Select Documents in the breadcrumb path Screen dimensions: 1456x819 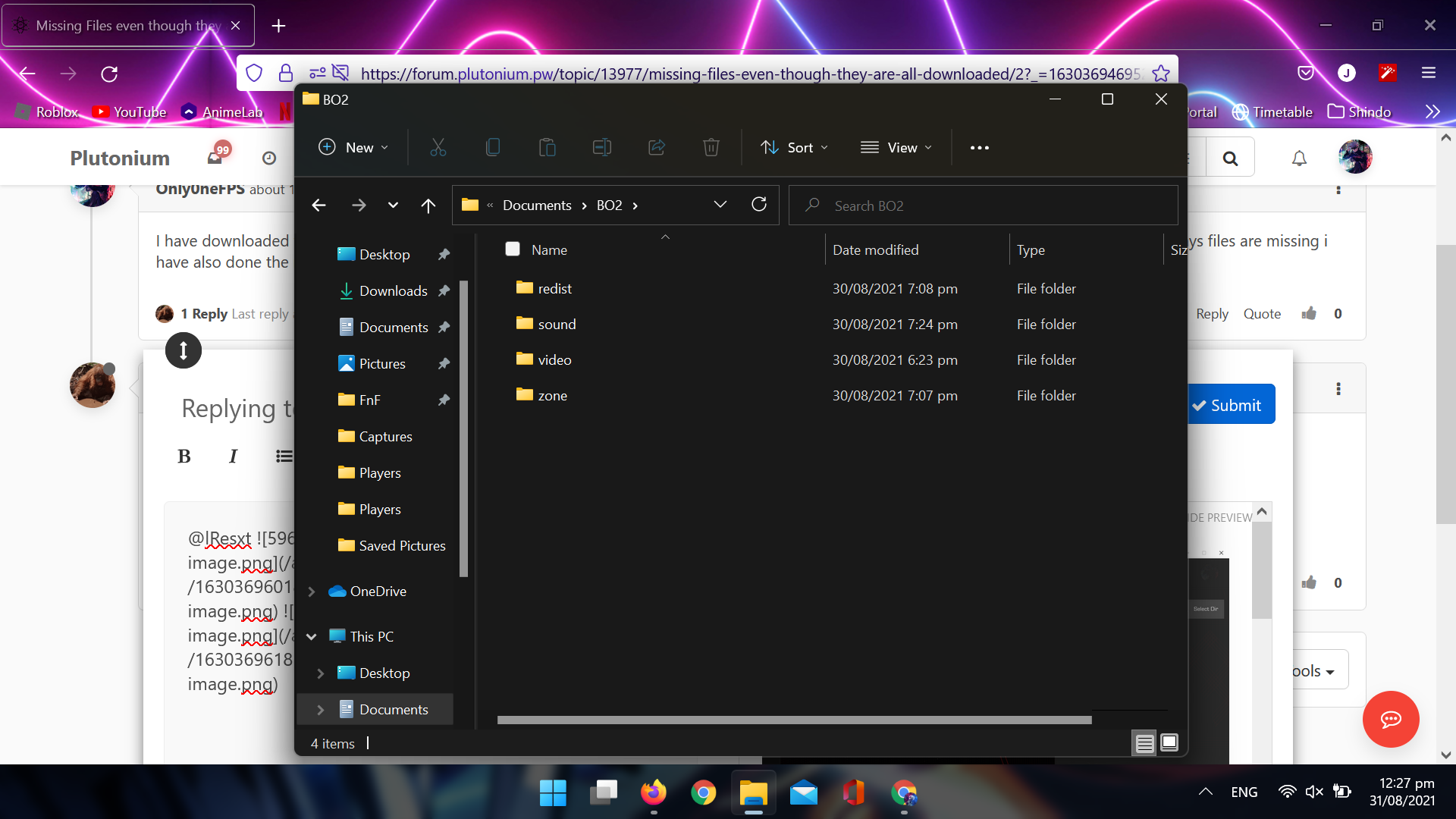pyautogui.click(x=537, y=206)
